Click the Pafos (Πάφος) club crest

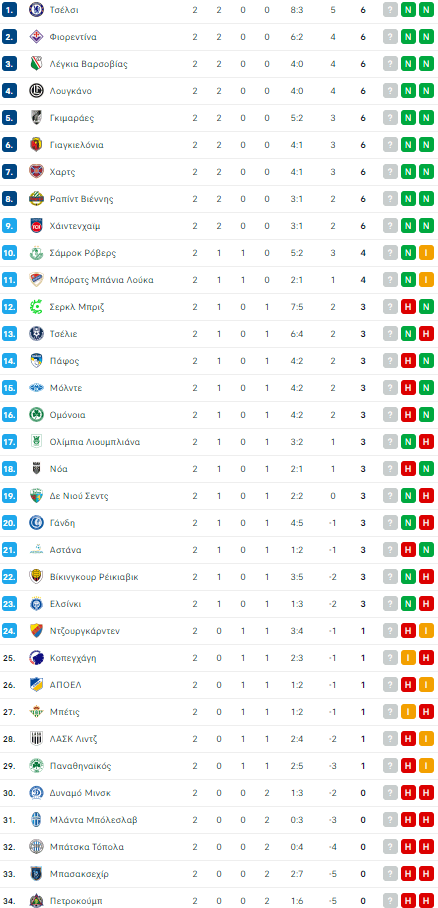(36, 361)
